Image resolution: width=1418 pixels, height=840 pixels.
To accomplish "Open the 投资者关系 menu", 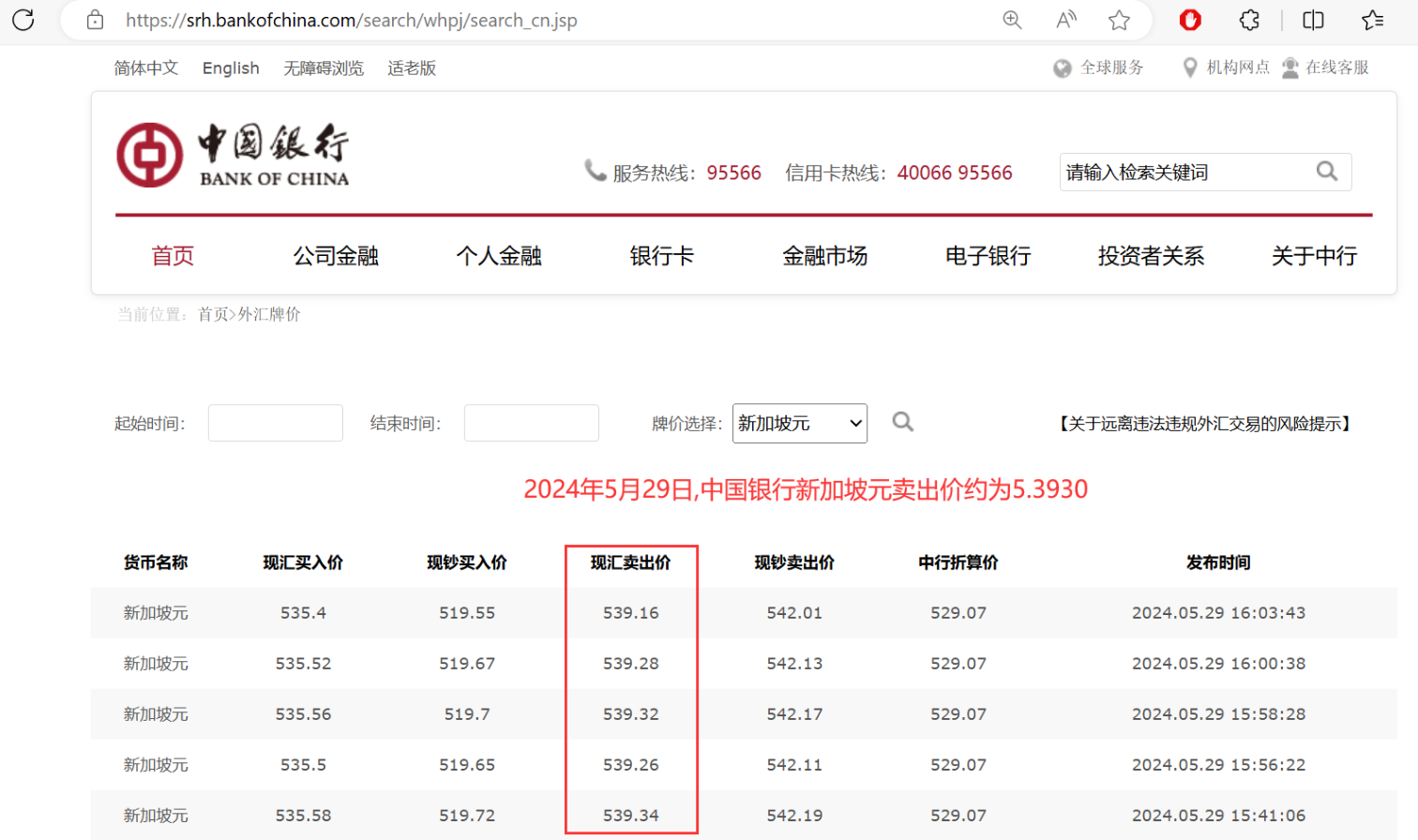I will tap(1152, 255).
